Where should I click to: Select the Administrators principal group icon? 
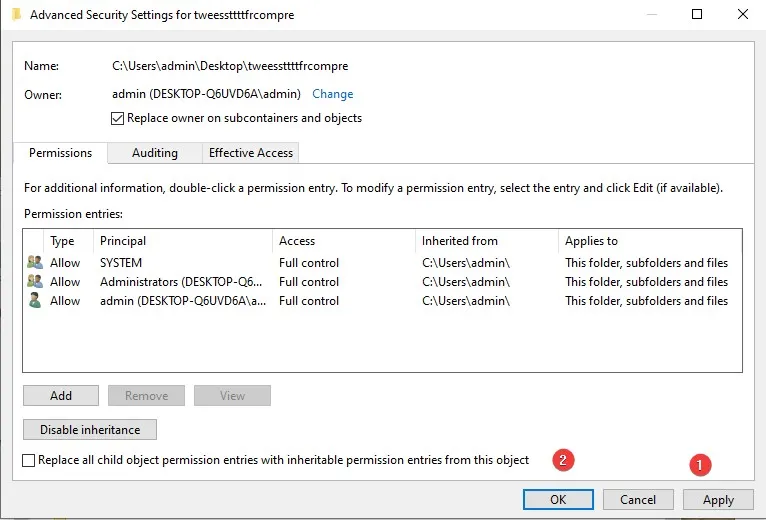(35, 282)
